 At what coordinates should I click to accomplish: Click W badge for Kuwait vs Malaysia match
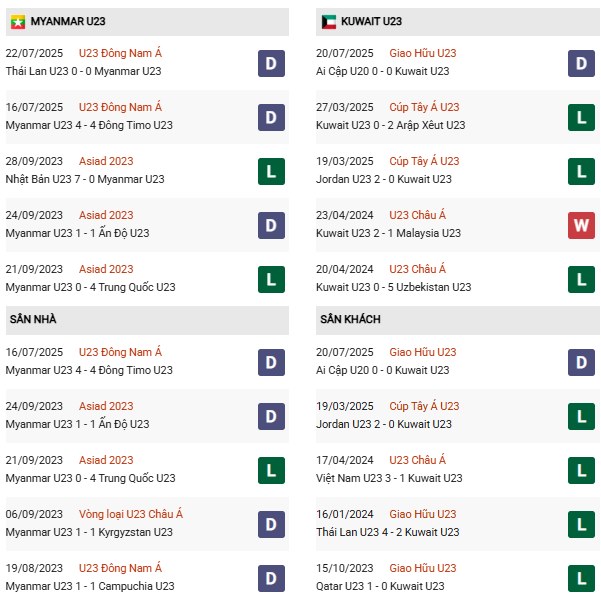pos(582,225)
